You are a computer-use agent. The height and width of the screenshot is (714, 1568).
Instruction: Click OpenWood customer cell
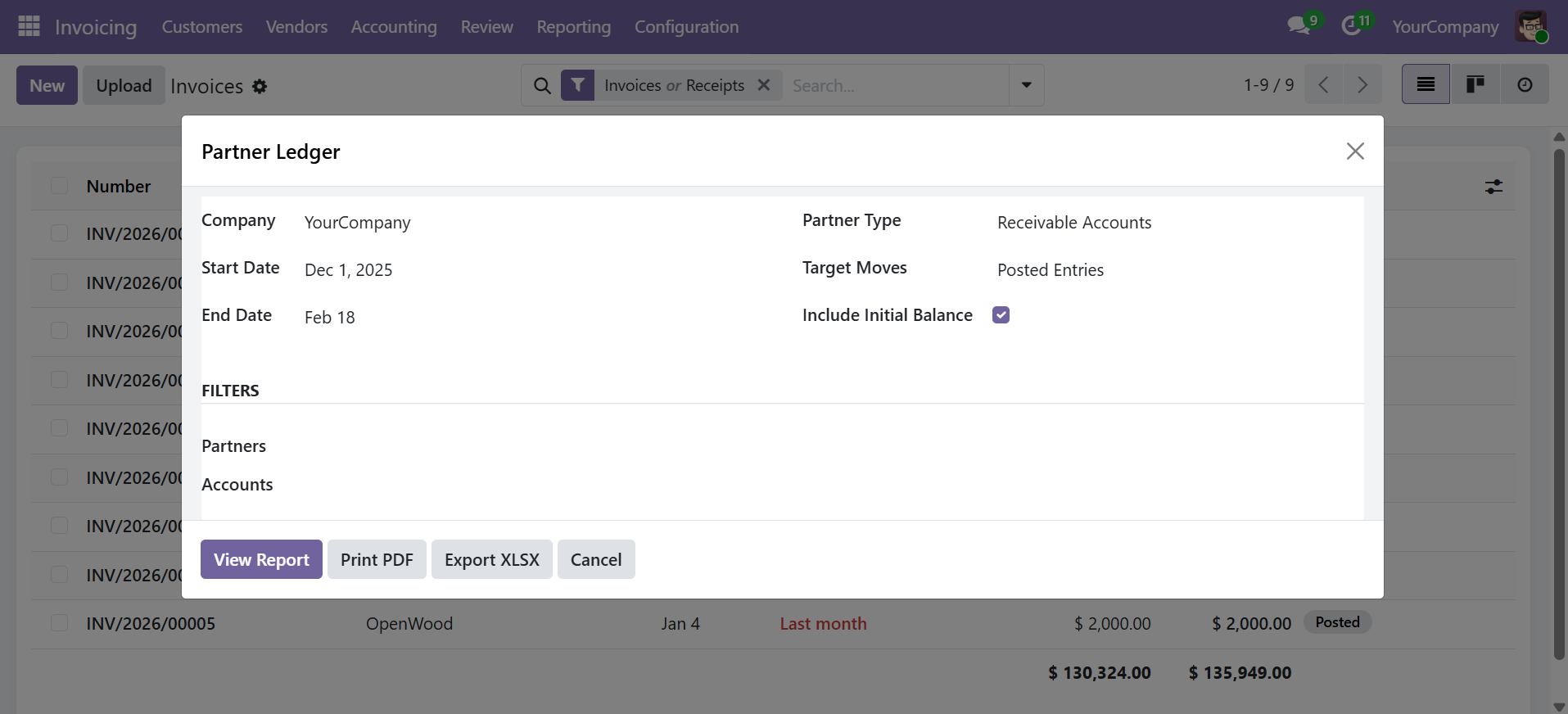point(409,624)
